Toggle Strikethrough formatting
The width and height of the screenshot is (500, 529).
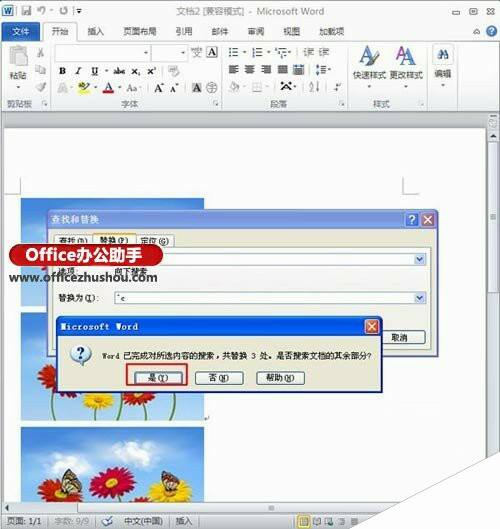(119, 71)
